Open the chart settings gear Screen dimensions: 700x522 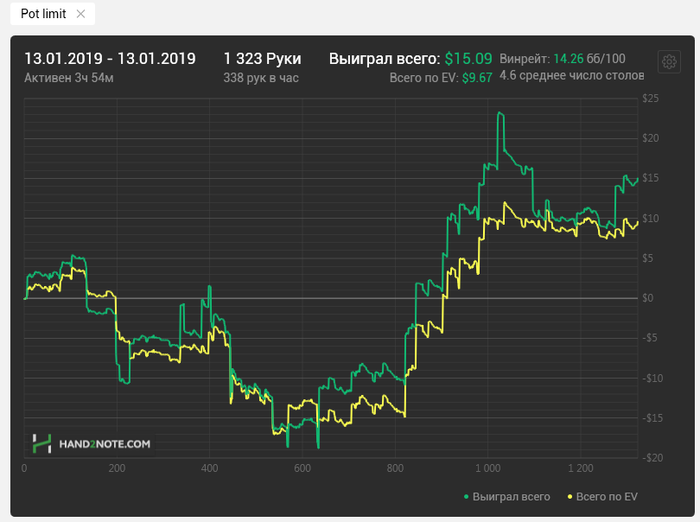click(x=668, y=62)
